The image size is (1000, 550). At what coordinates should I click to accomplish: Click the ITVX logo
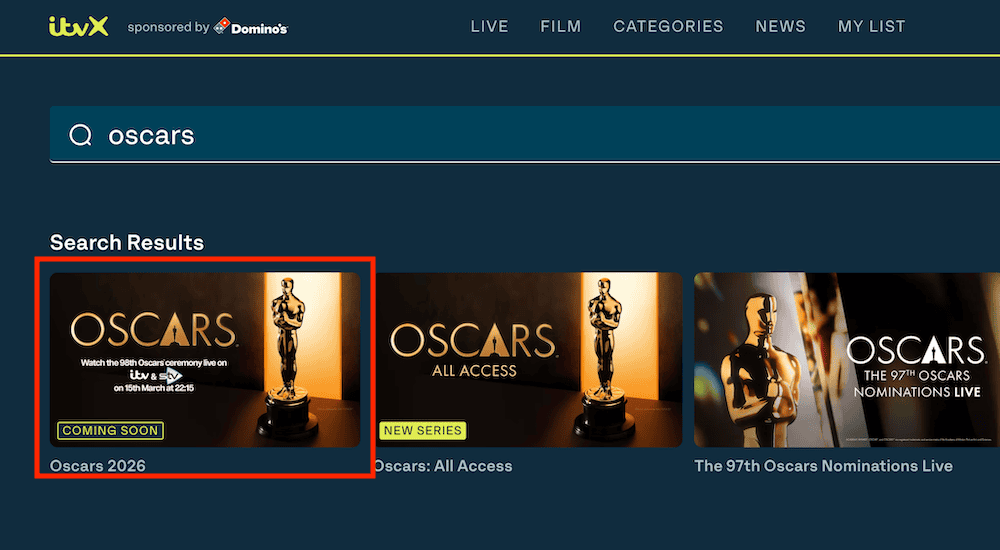coord(78,27)
